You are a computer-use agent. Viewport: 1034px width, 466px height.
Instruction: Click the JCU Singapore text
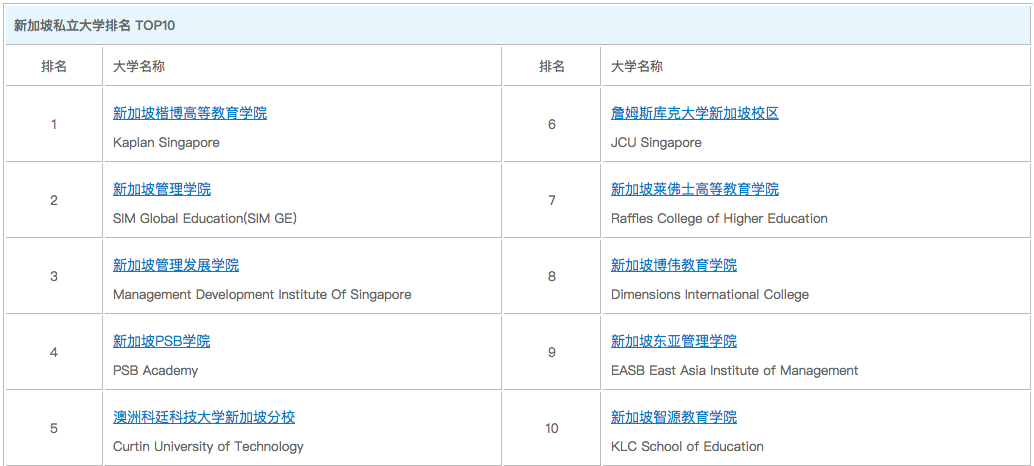[656, 142]
